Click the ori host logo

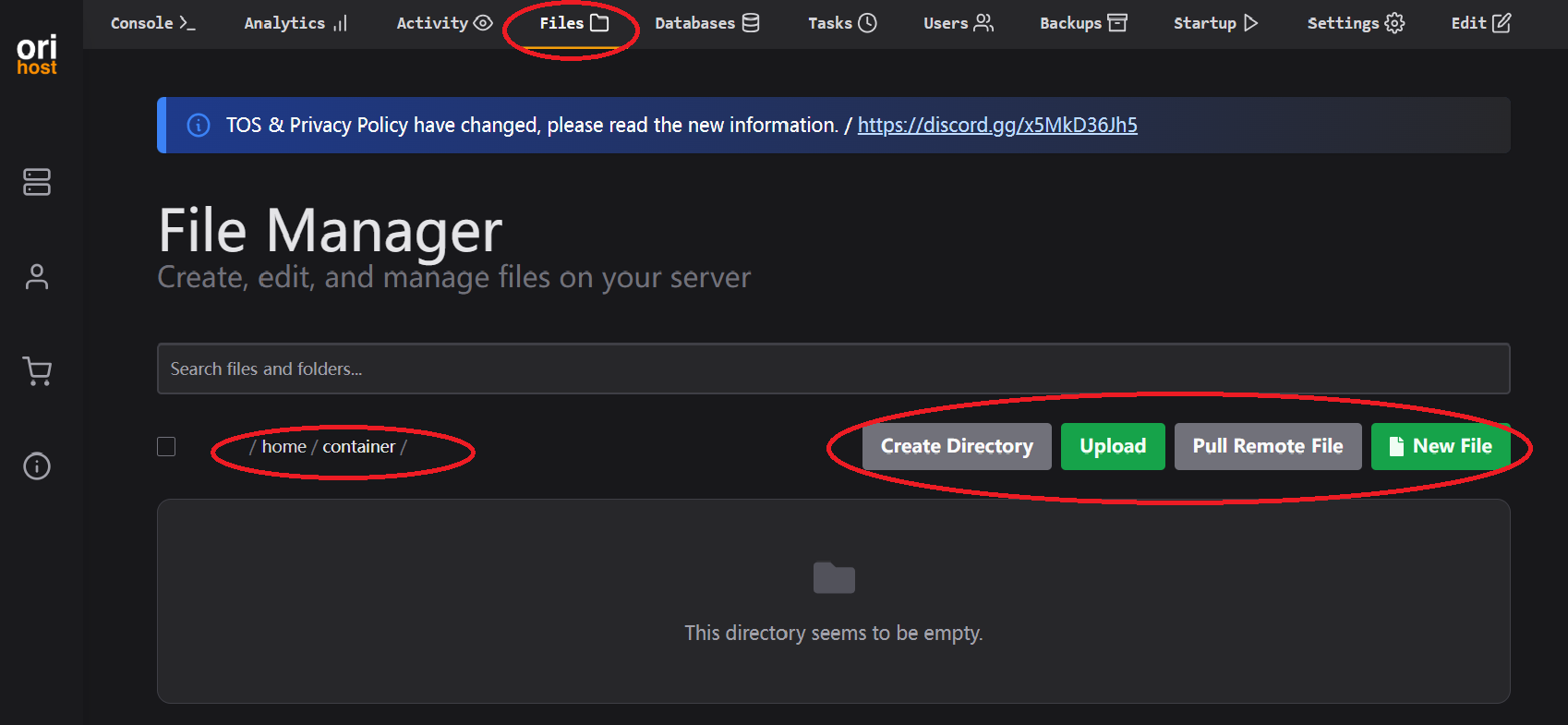[x=37, y=54]
